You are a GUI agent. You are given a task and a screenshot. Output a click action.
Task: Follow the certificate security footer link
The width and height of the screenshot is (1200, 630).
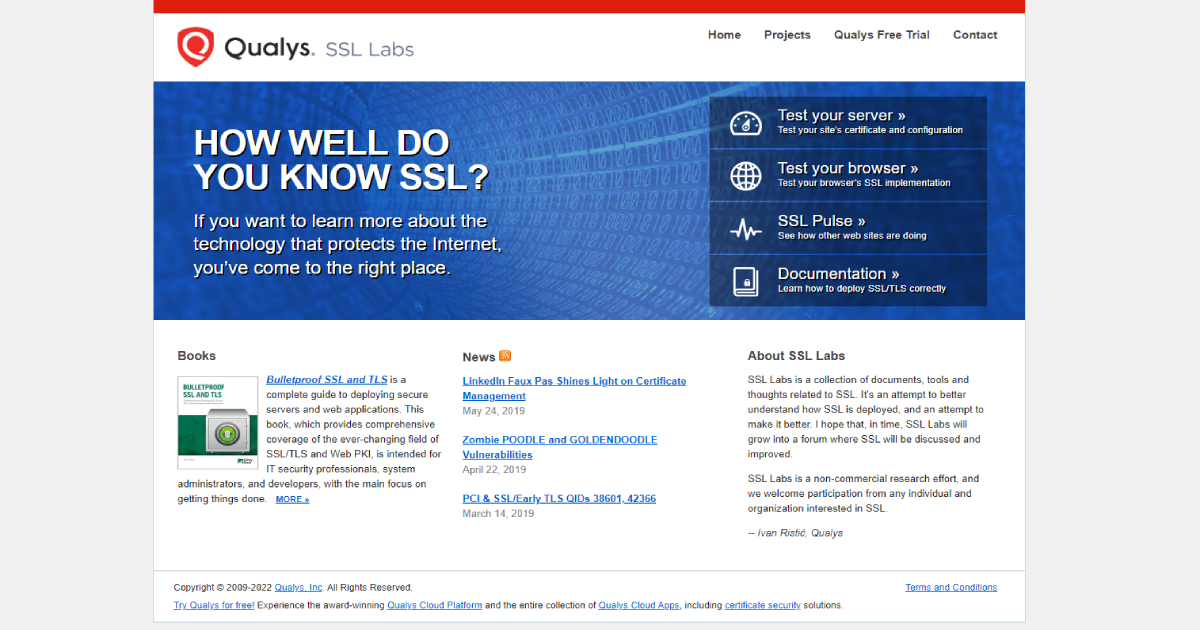point(763,605)
